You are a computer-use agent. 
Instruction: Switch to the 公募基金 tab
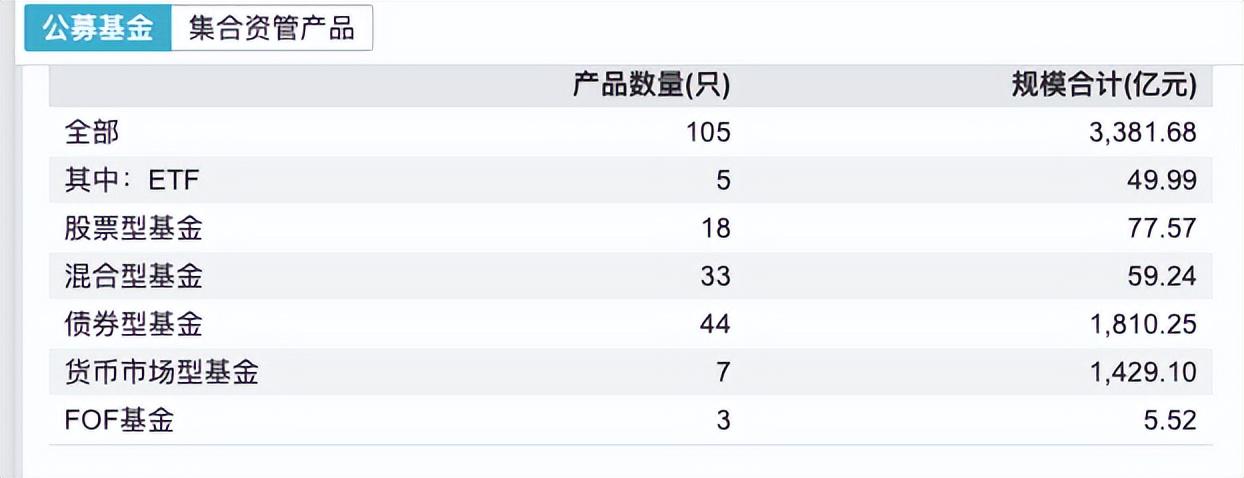tap(98, 27)
